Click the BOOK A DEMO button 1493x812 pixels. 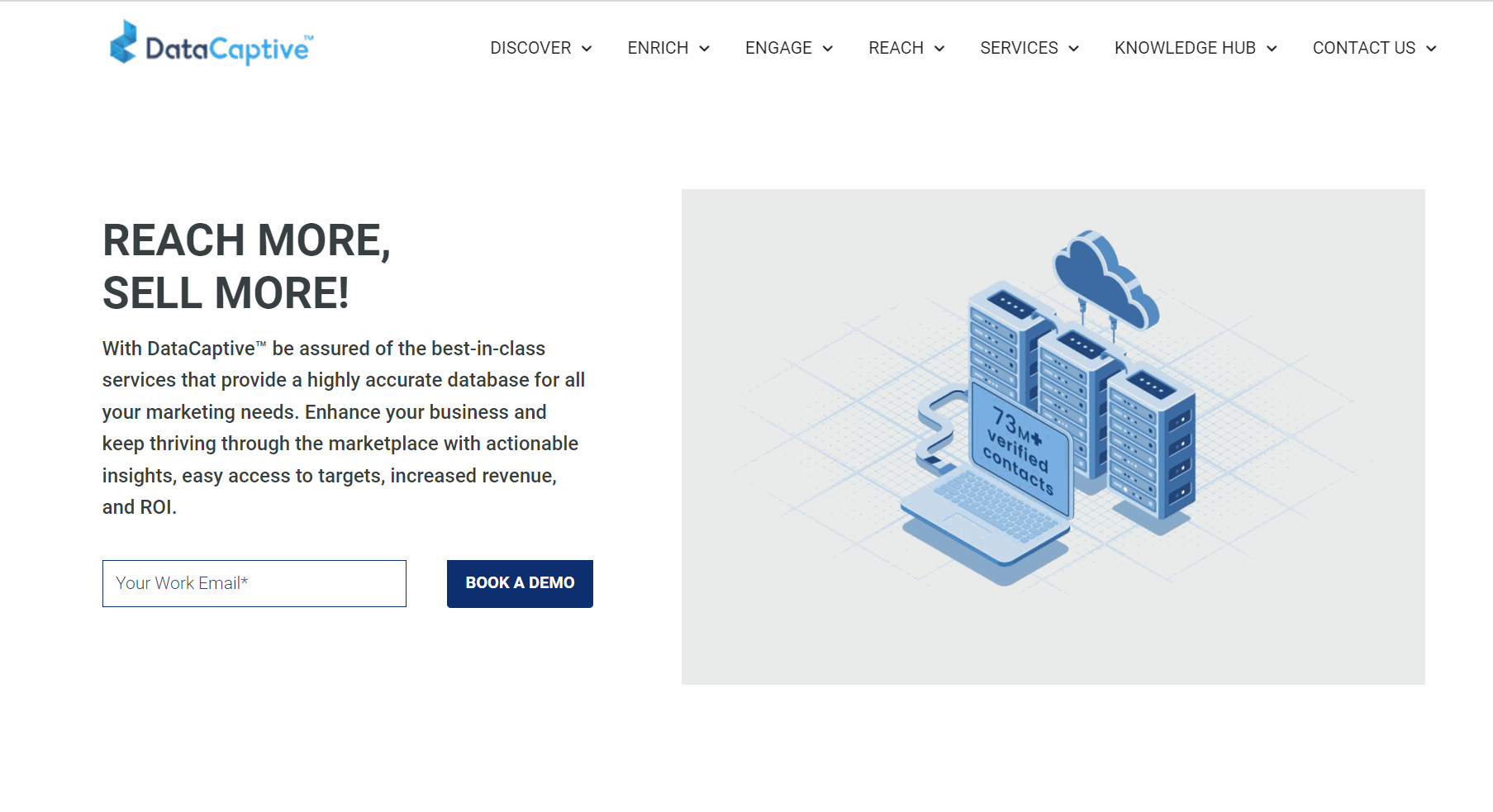tap(520, 583)
